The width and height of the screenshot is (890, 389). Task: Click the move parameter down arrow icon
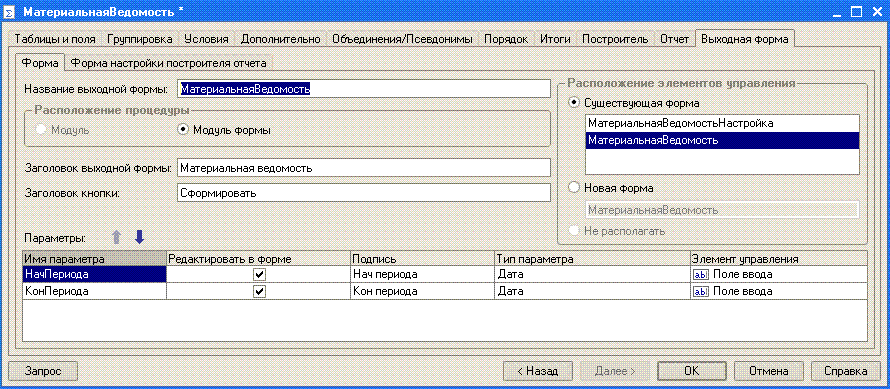(x=139, y=237)
